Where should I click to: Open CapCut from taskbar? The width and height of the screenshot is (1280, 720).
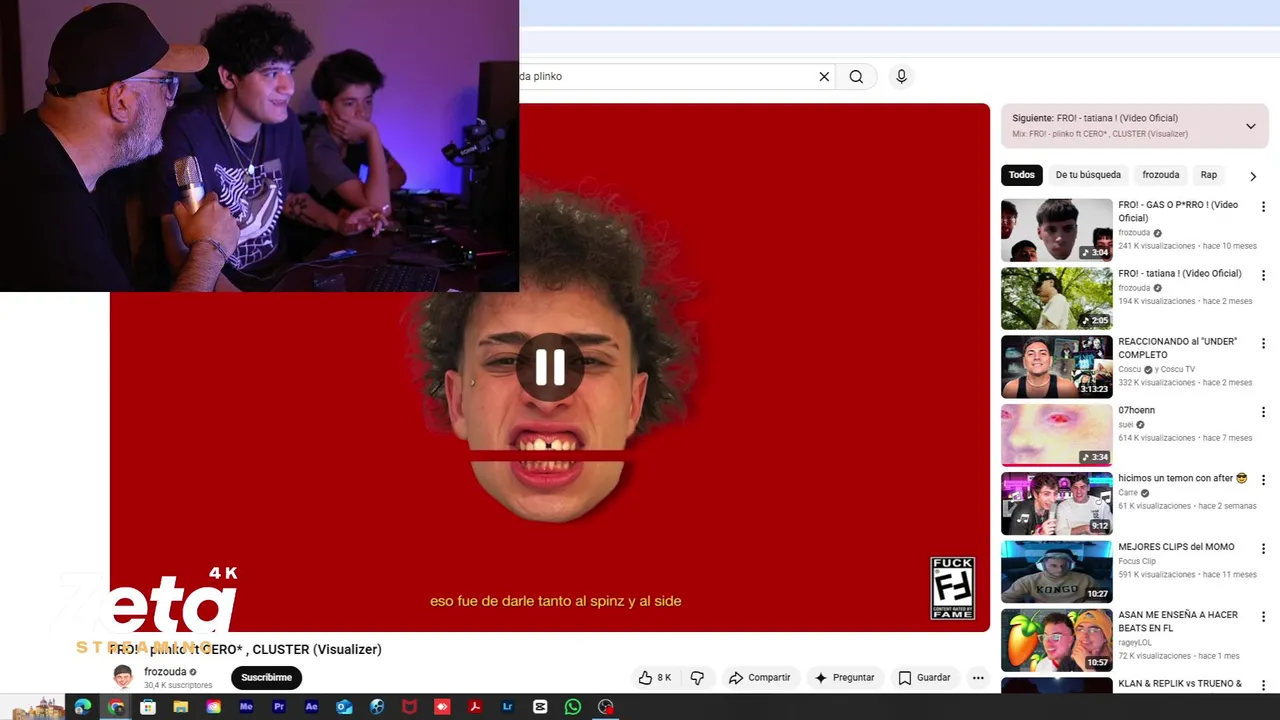point(540,707)
